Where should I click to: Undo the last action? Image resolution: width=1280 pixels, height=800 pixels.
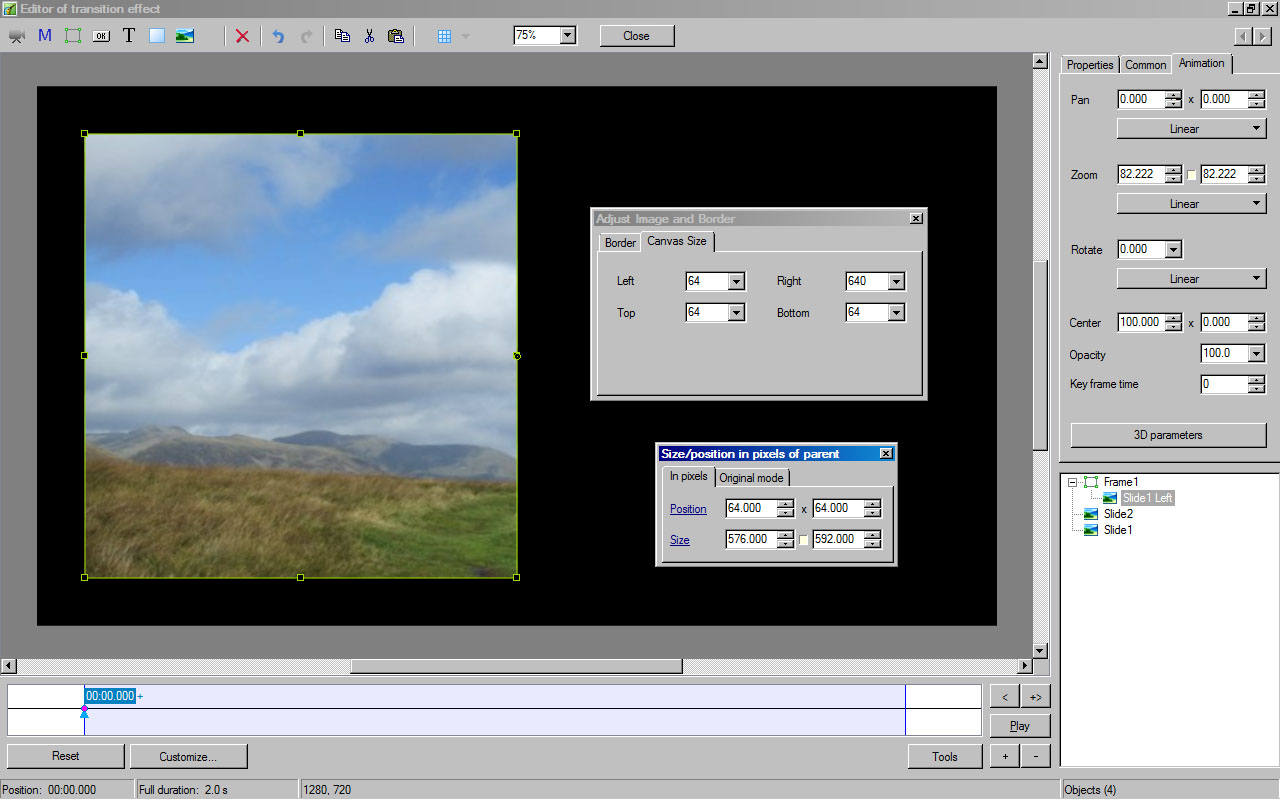tap(278, 36)
